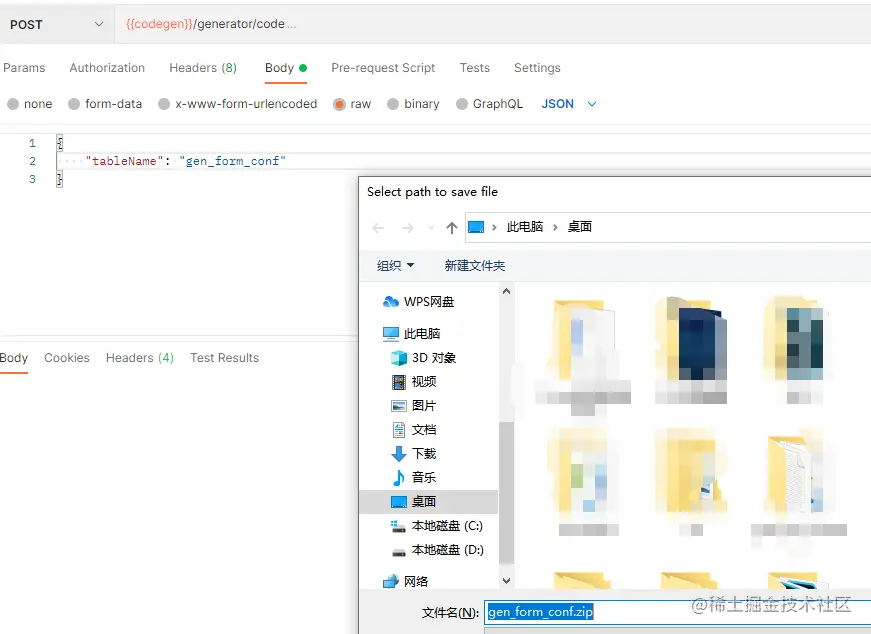
Task: Select the none body type radio
Action: coord(13,104)
